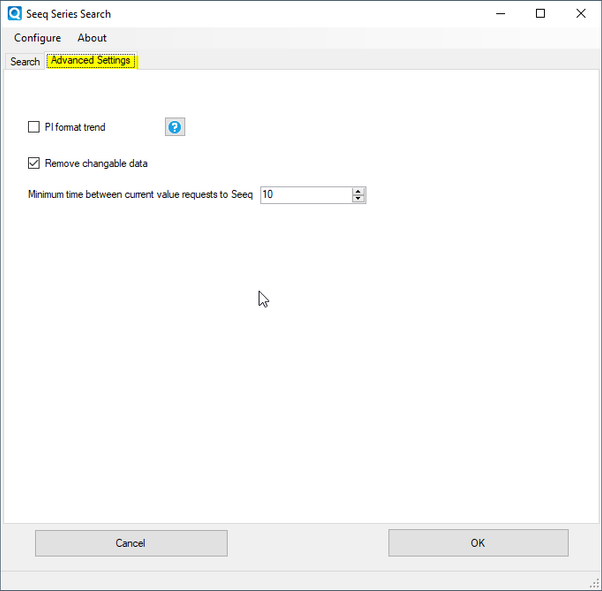Close the Seeq Series Search dialog

pos(581,14)
